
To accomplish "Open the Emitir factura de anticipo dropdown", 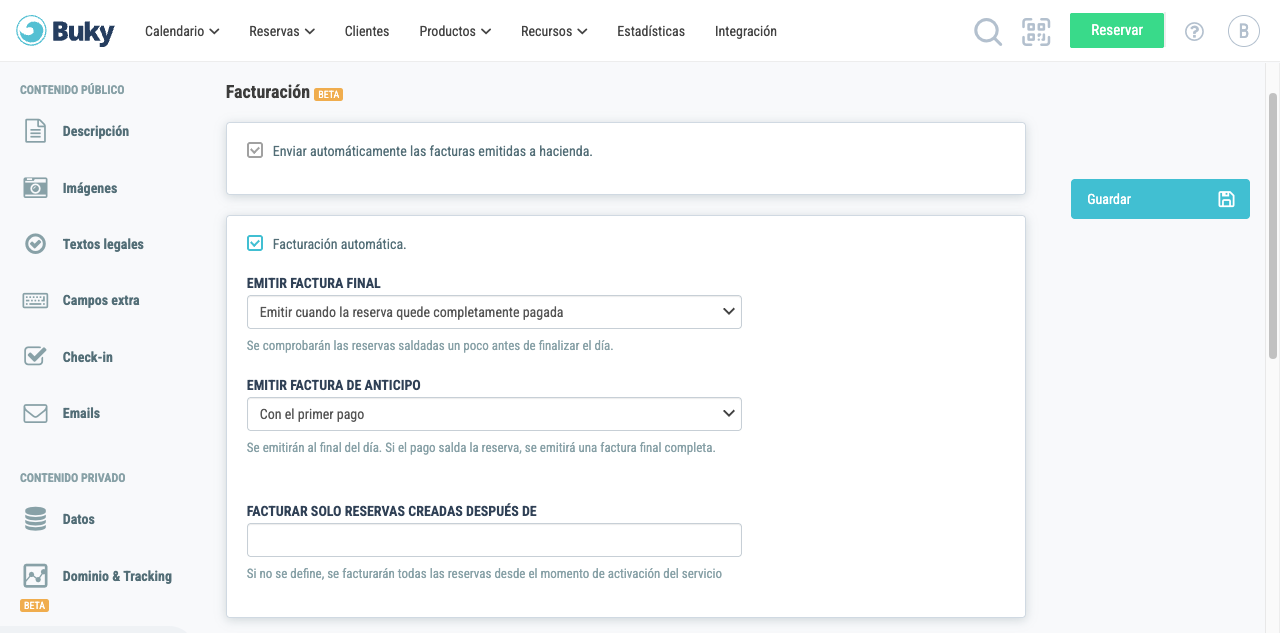I will (x=494, y=414).
